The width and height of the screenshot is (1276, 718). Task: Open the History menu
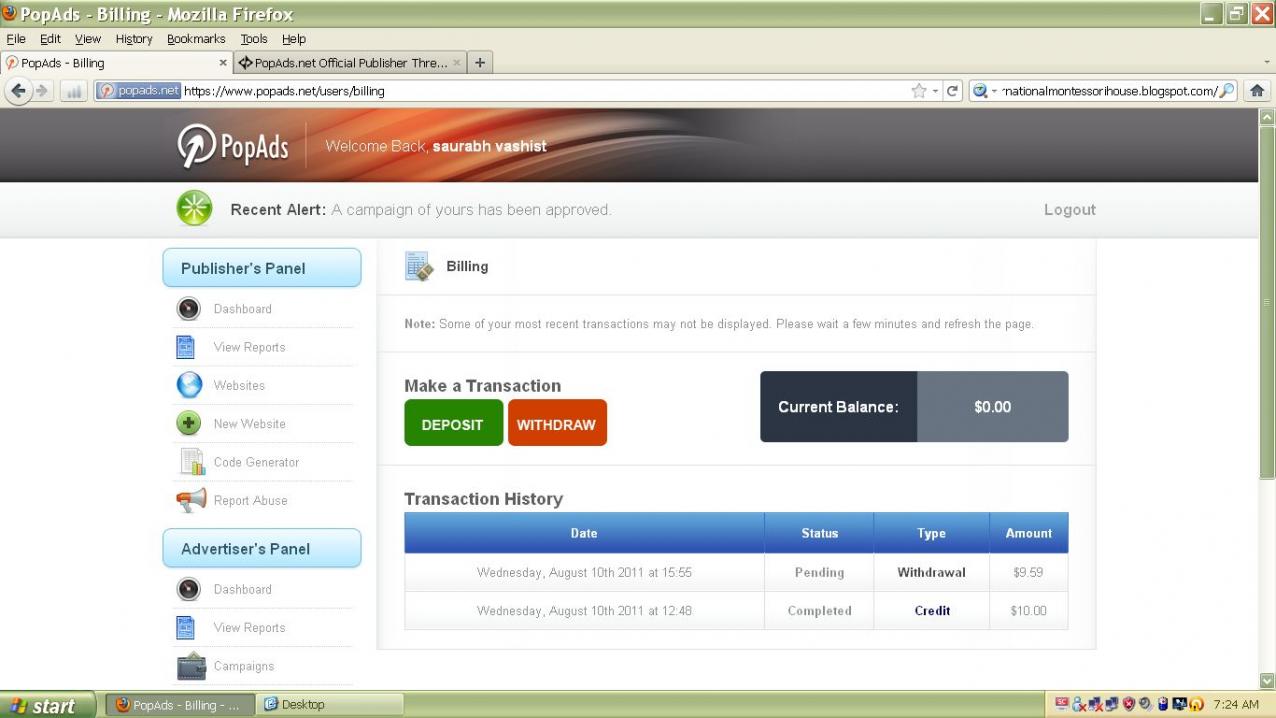(x=134, y=39)
